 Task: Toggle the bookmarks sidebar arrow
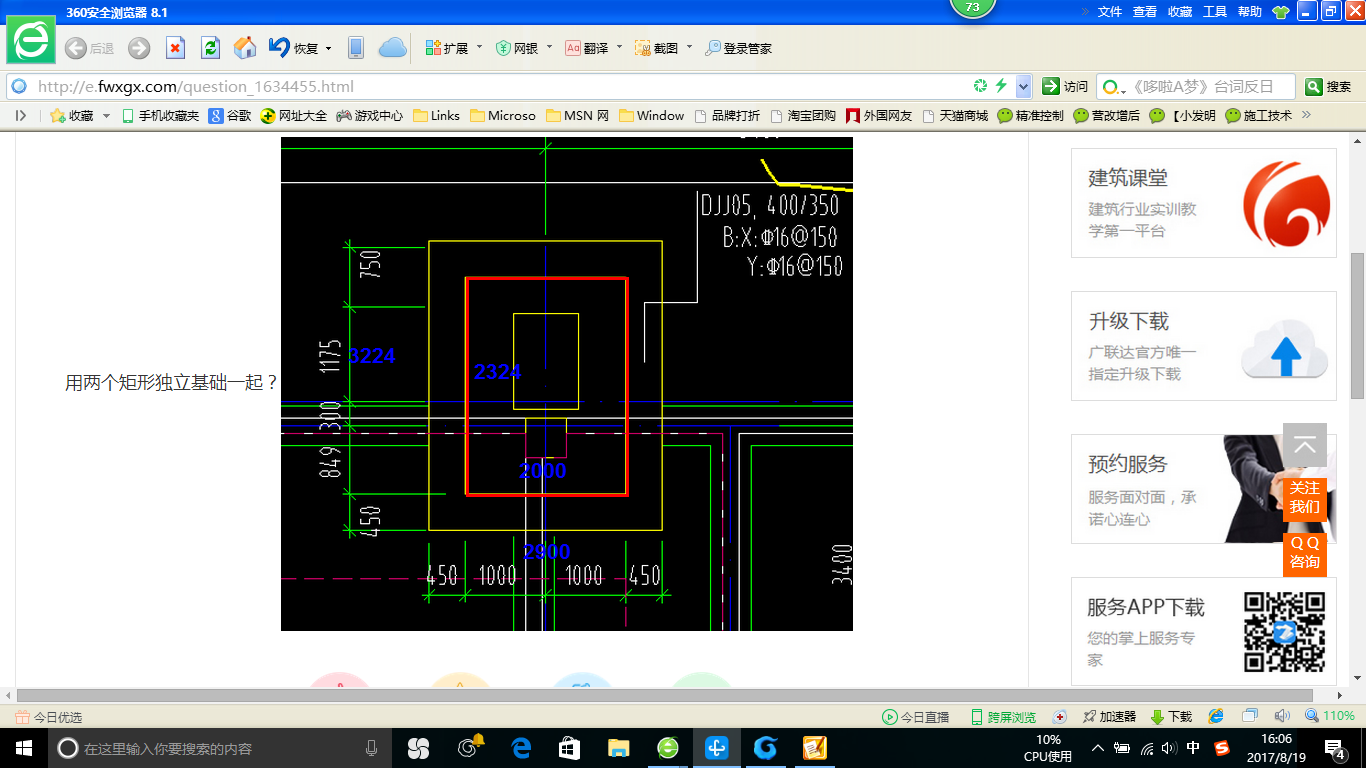pos(21,116)
